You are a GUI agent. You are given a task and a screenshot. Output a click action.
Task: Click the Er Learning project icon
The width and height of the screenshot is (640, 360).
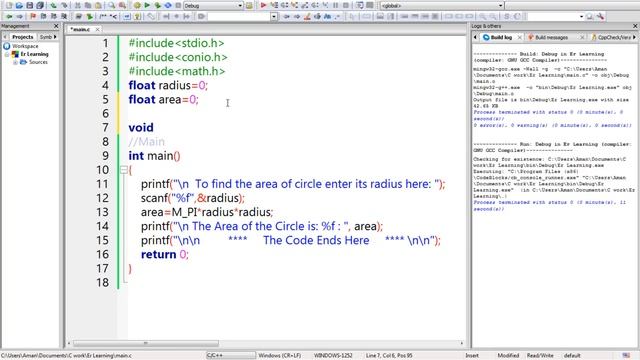(x=16, y=54)
